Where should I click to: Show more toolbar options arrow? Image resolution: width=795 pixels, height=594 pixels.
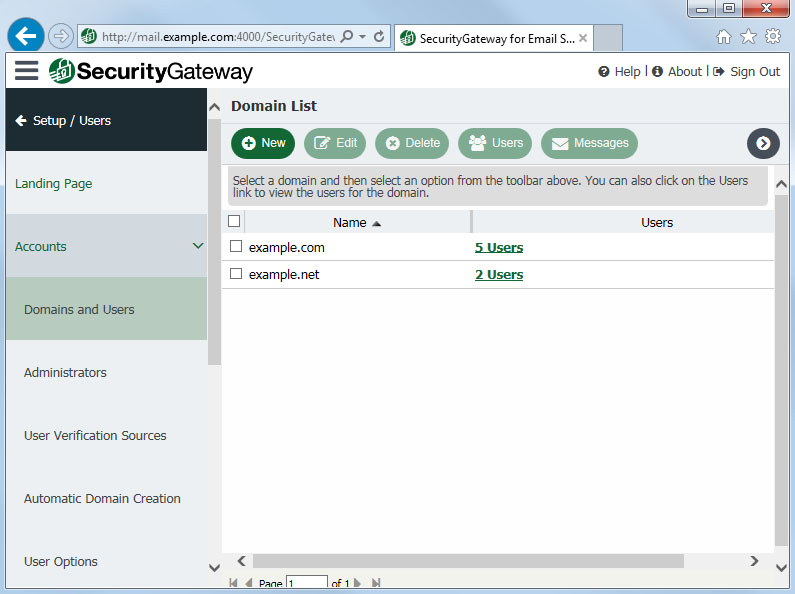(x=763, y=143)
